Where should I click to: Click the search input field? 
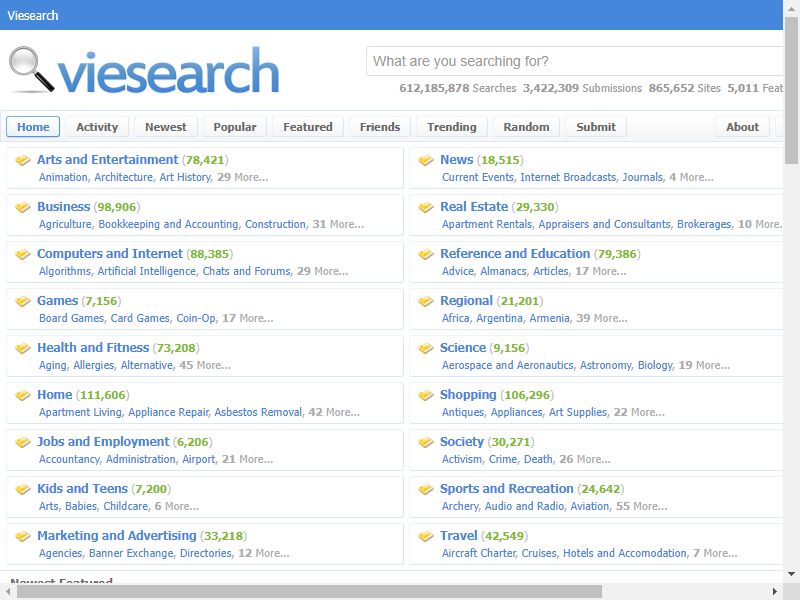[574, 61]
